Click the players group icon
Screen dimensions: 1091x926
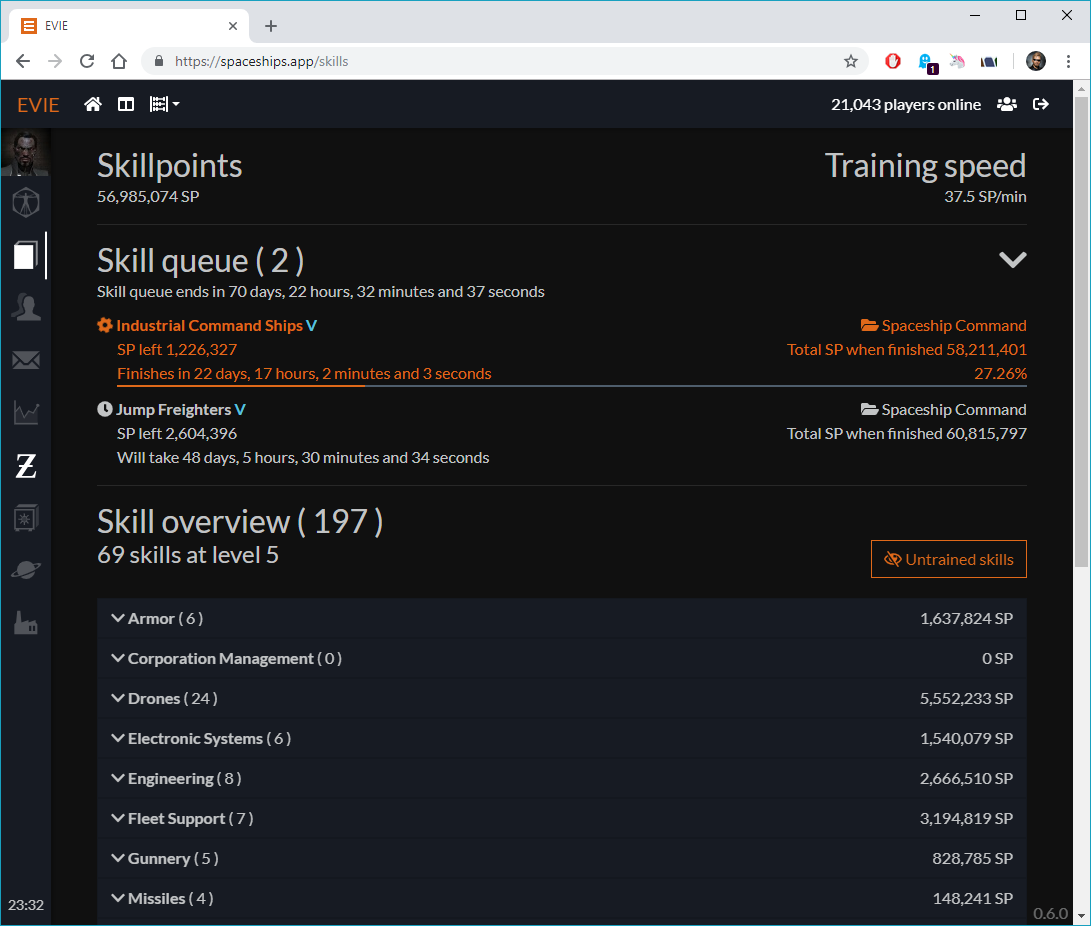pyautogui.click(x=1007, y=104)
